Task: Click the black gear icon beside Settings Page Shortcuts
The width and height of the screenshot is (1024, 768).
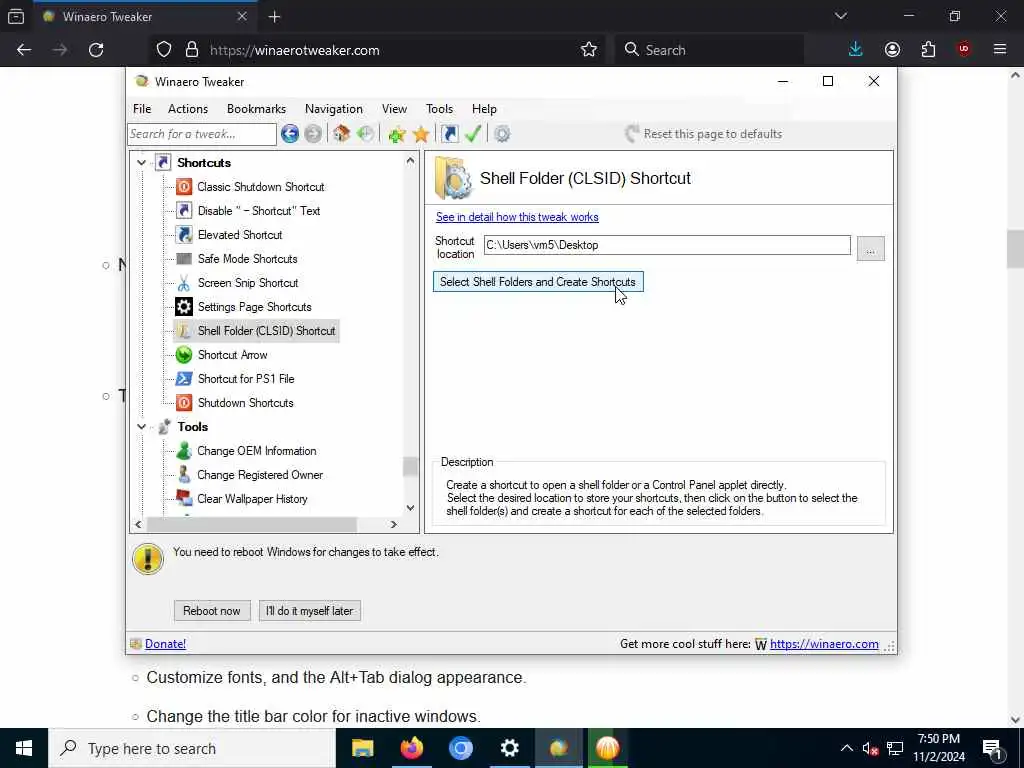Action: click(x=184, y=307)
